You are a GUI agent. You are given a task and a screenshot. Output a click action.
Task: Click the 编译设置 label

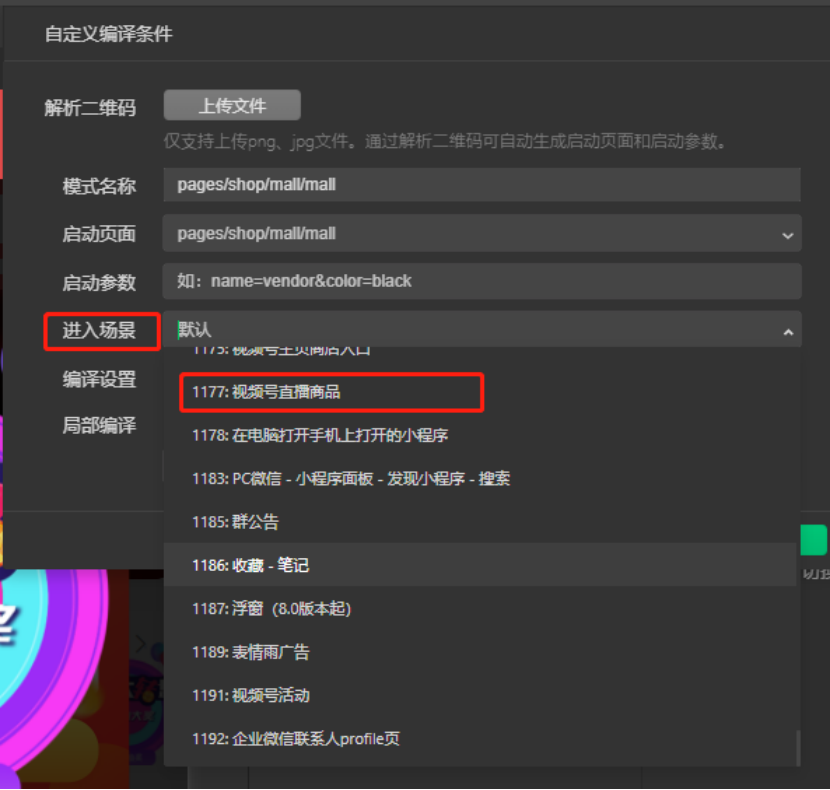(x=99, y=379)
